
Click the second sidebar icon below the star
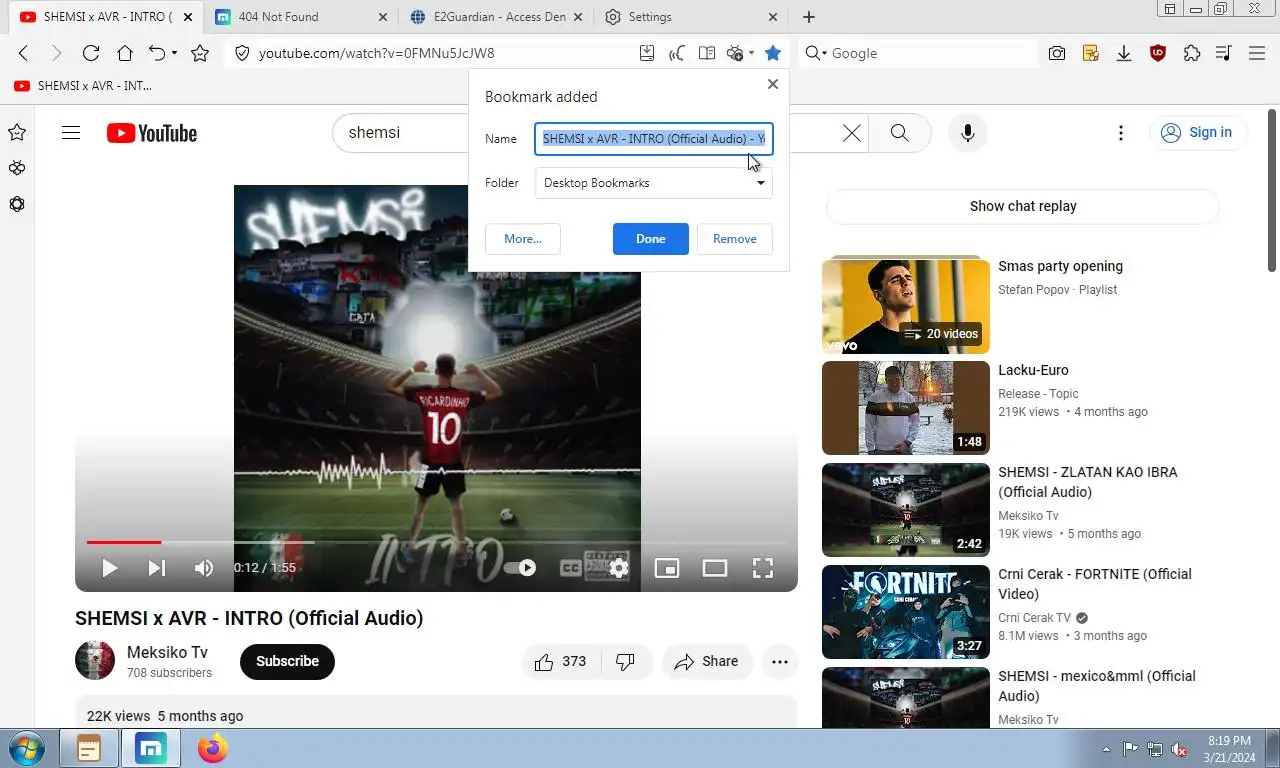pyautogui.click(x=17, y=168)
